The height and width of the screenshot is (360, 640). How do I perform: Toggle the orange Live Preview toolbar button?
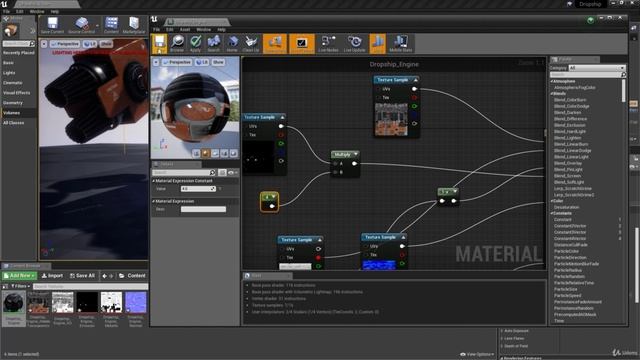click(x=302, y=44)
